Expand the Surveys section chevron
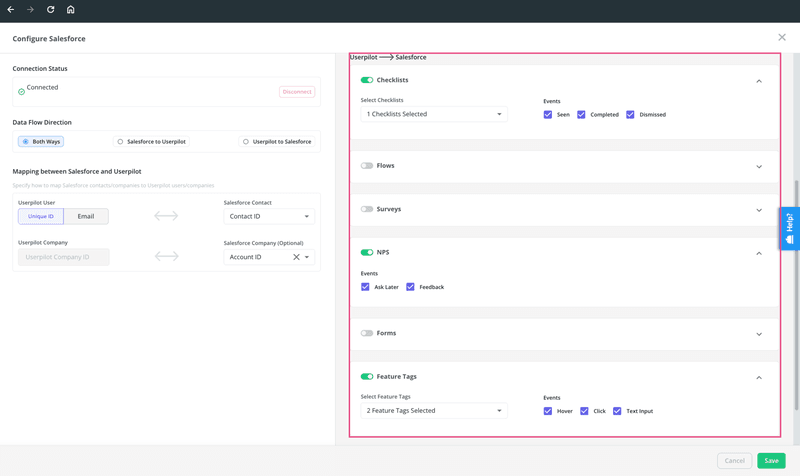The height and width of the screenshot is (476, 800). [759, 210]
